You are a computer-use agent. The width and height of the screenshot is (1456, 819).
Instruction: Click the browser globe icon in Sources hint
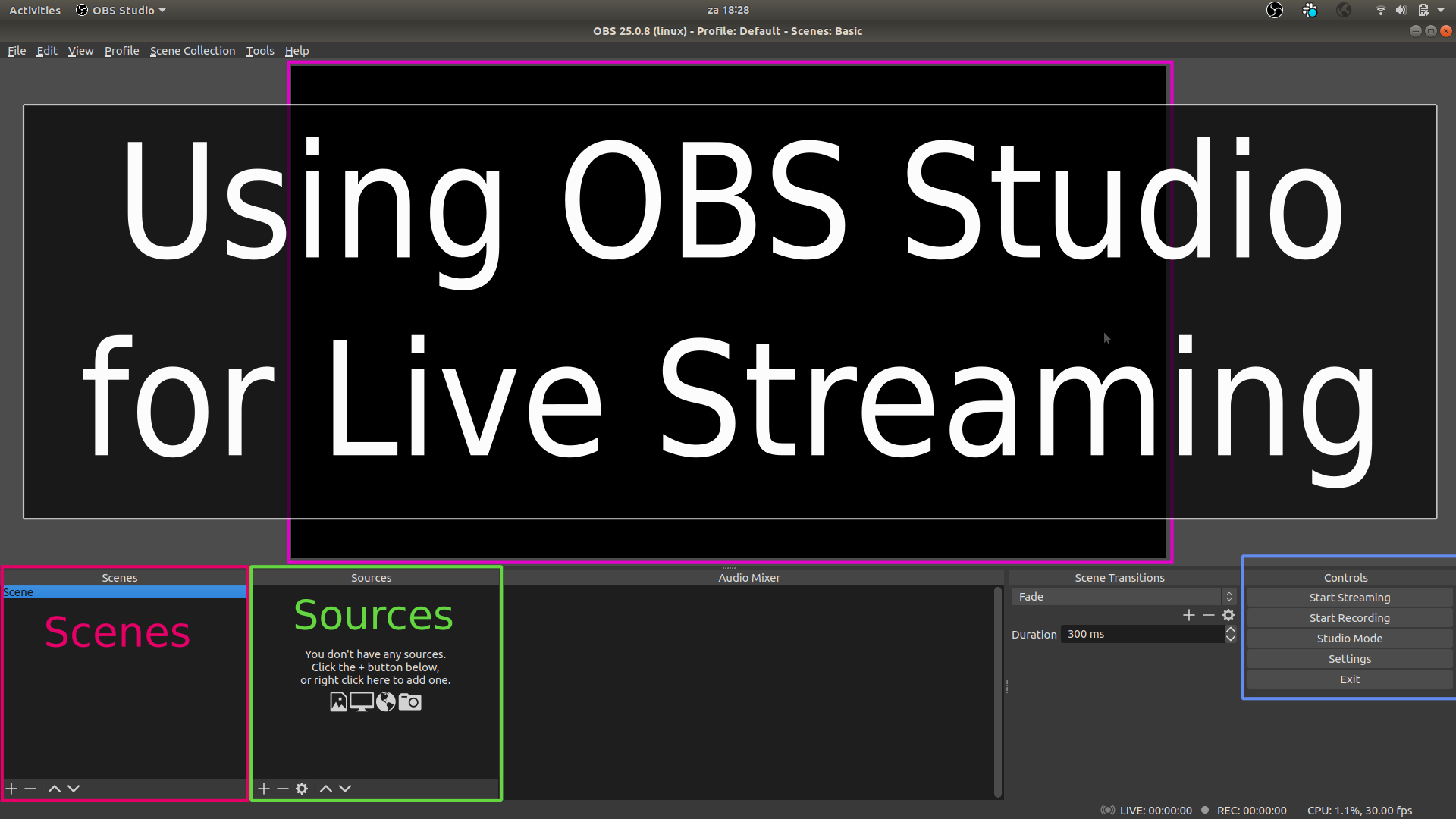tap(386, 702)
